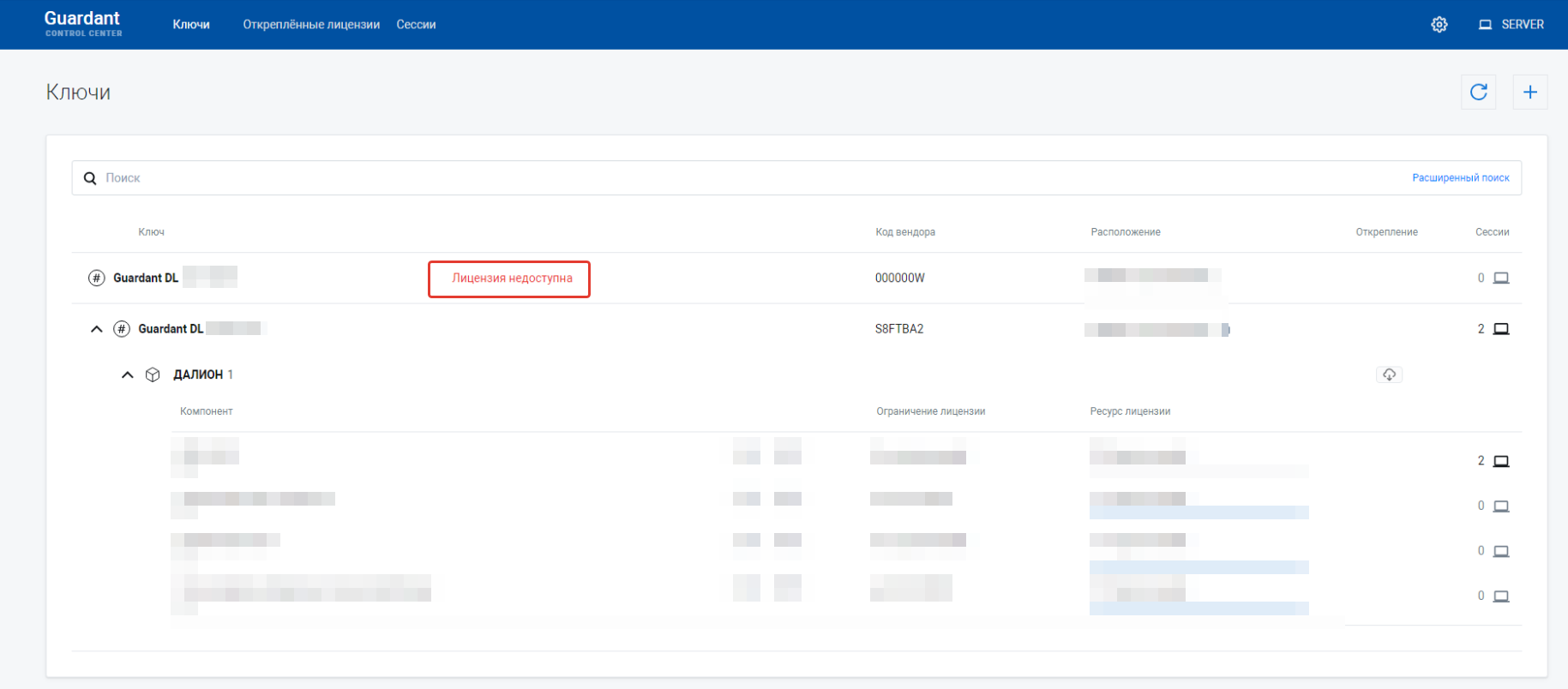Click the Ресурс лицензии column header
This screenshot has height=689, width=1568.
pos(1130,411)
